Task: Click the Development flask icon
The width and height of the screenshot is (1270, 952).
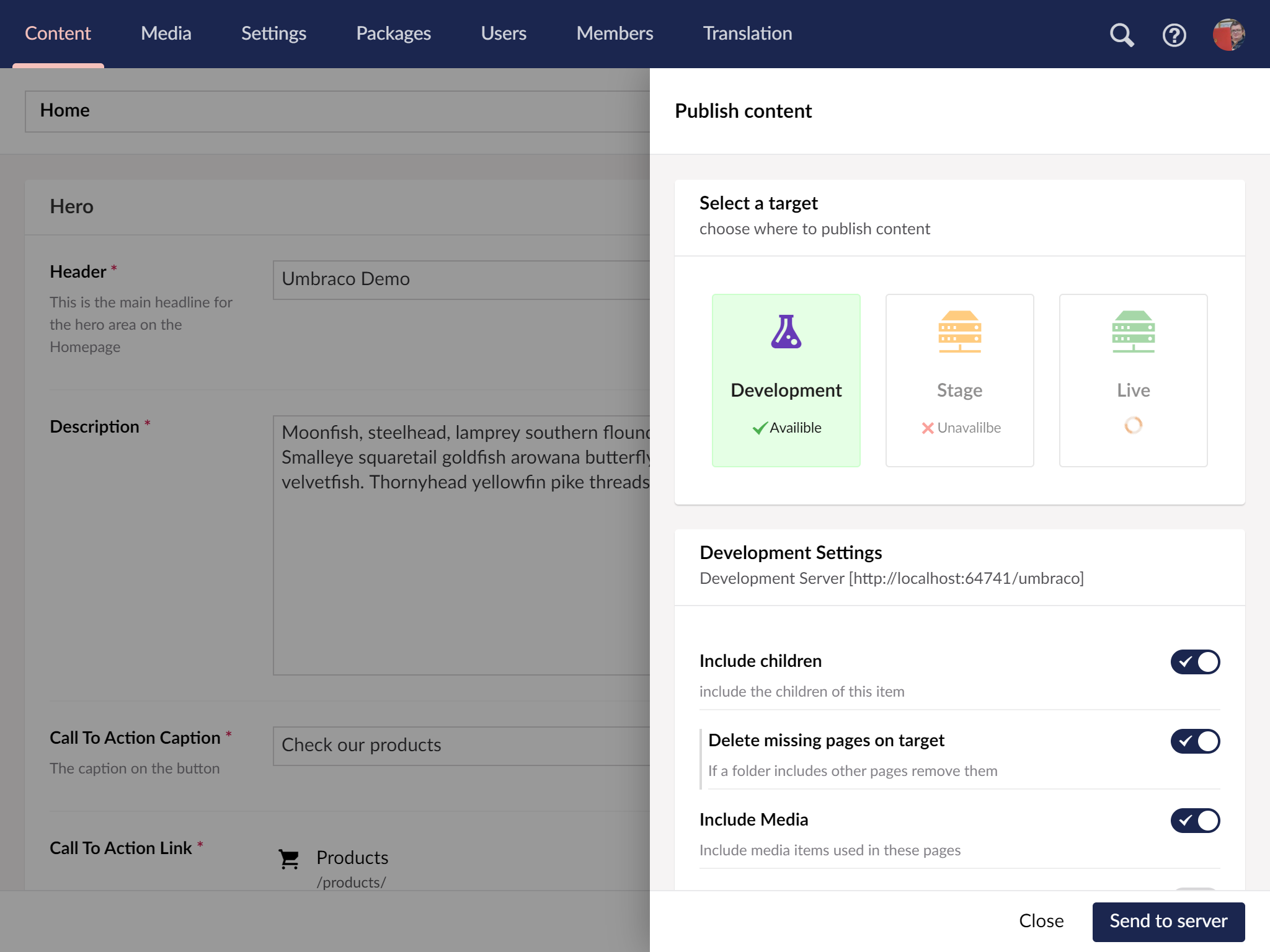Action: click(x=786, y=332)
